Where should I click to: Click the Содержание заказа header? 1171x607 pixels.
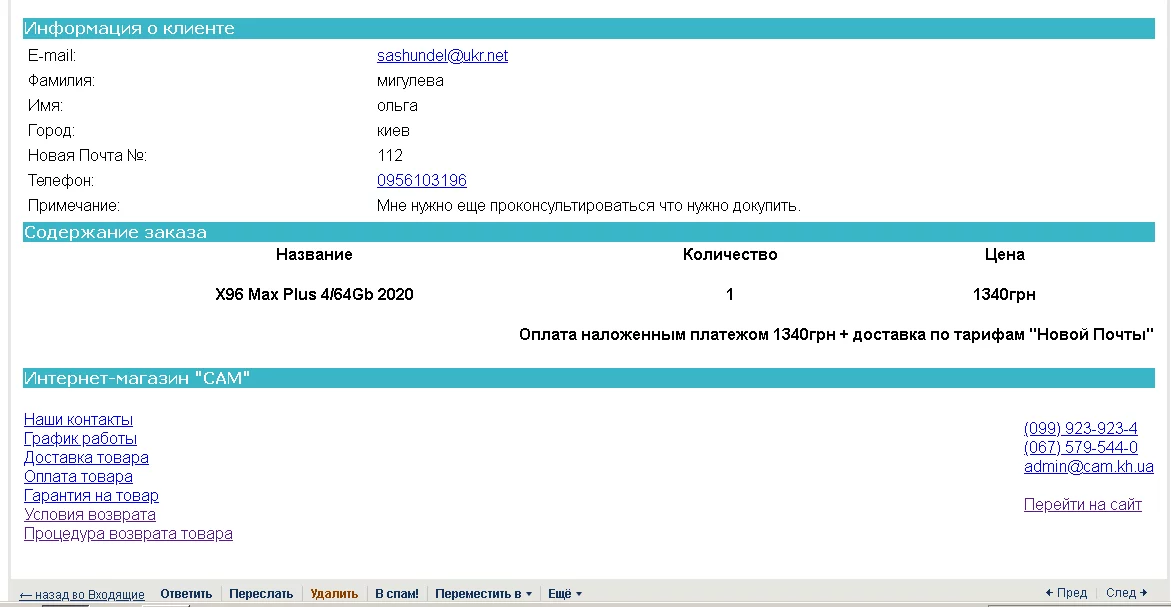click(x=588, y=232)
